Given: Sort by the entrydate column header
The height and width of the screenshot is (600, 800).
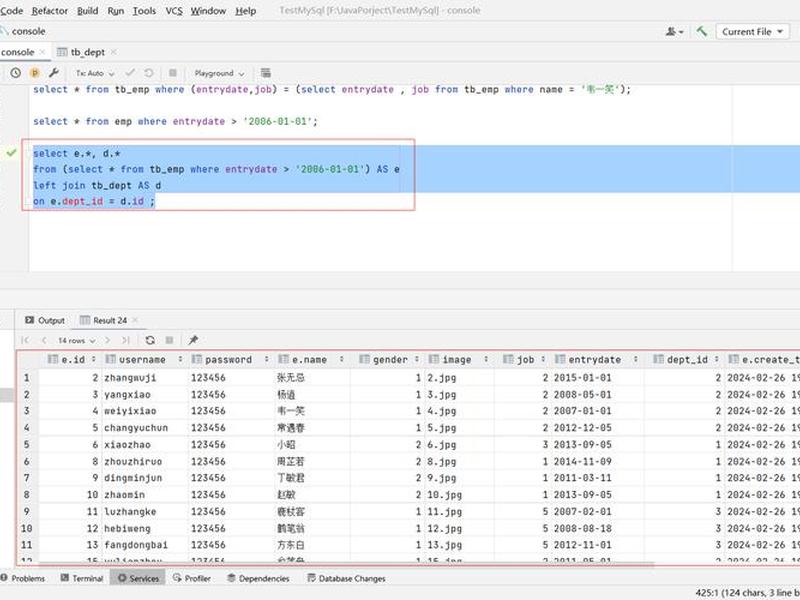Looking at the screenshot, I should point(595,359).
